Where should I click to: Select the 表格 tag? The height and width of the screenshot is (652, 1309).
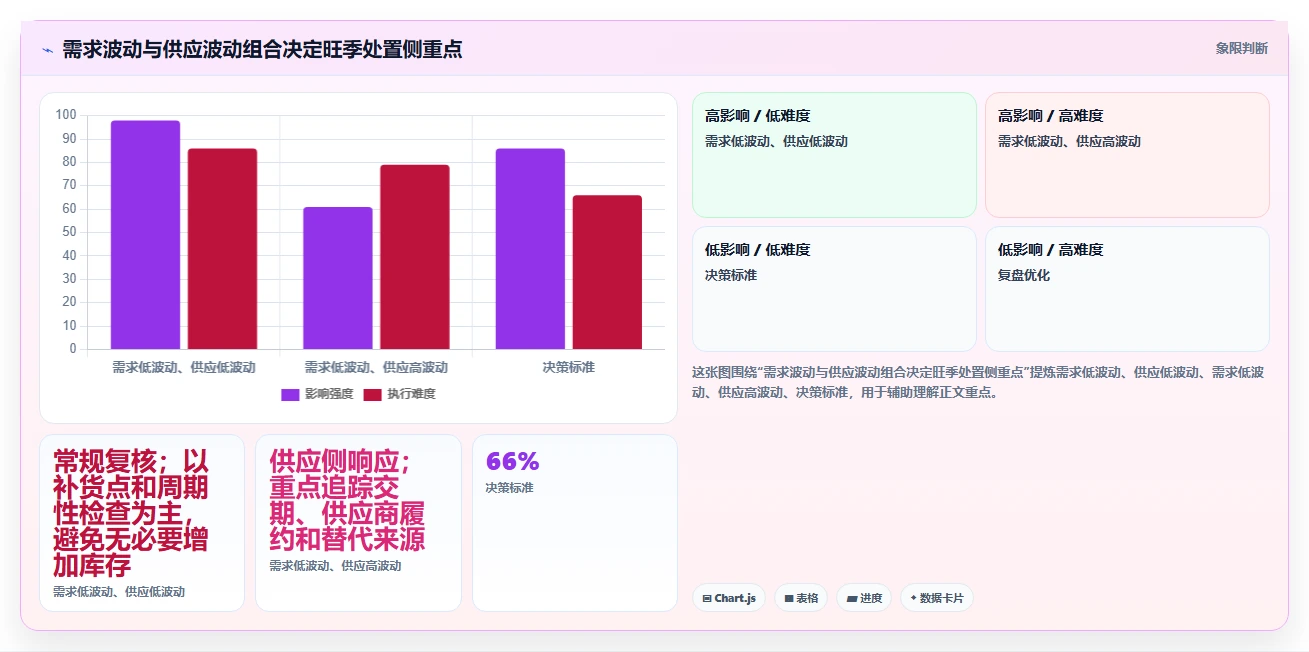[801, 598]
